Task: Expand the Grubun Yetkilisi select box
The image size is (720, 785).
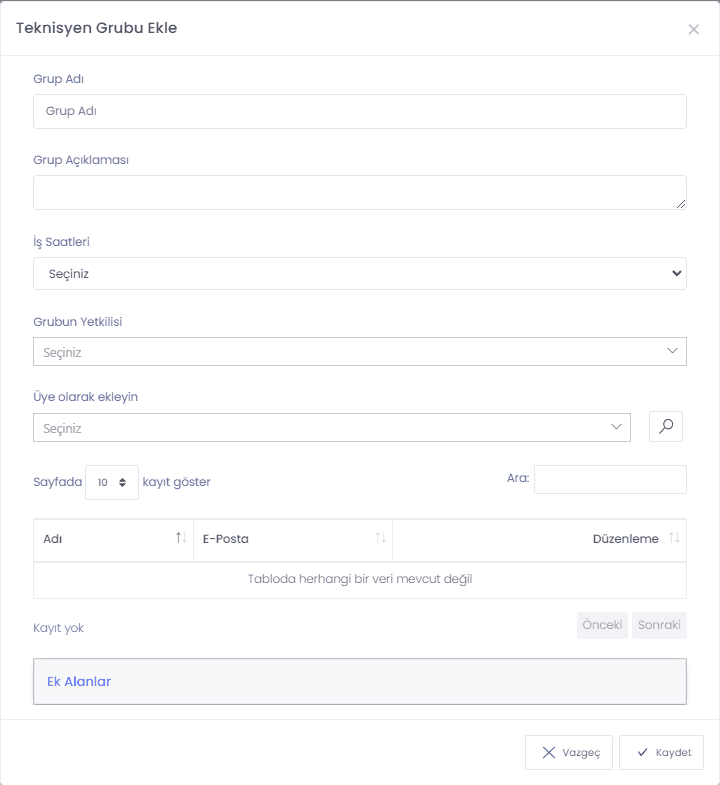Action: [x=359, y=351]
